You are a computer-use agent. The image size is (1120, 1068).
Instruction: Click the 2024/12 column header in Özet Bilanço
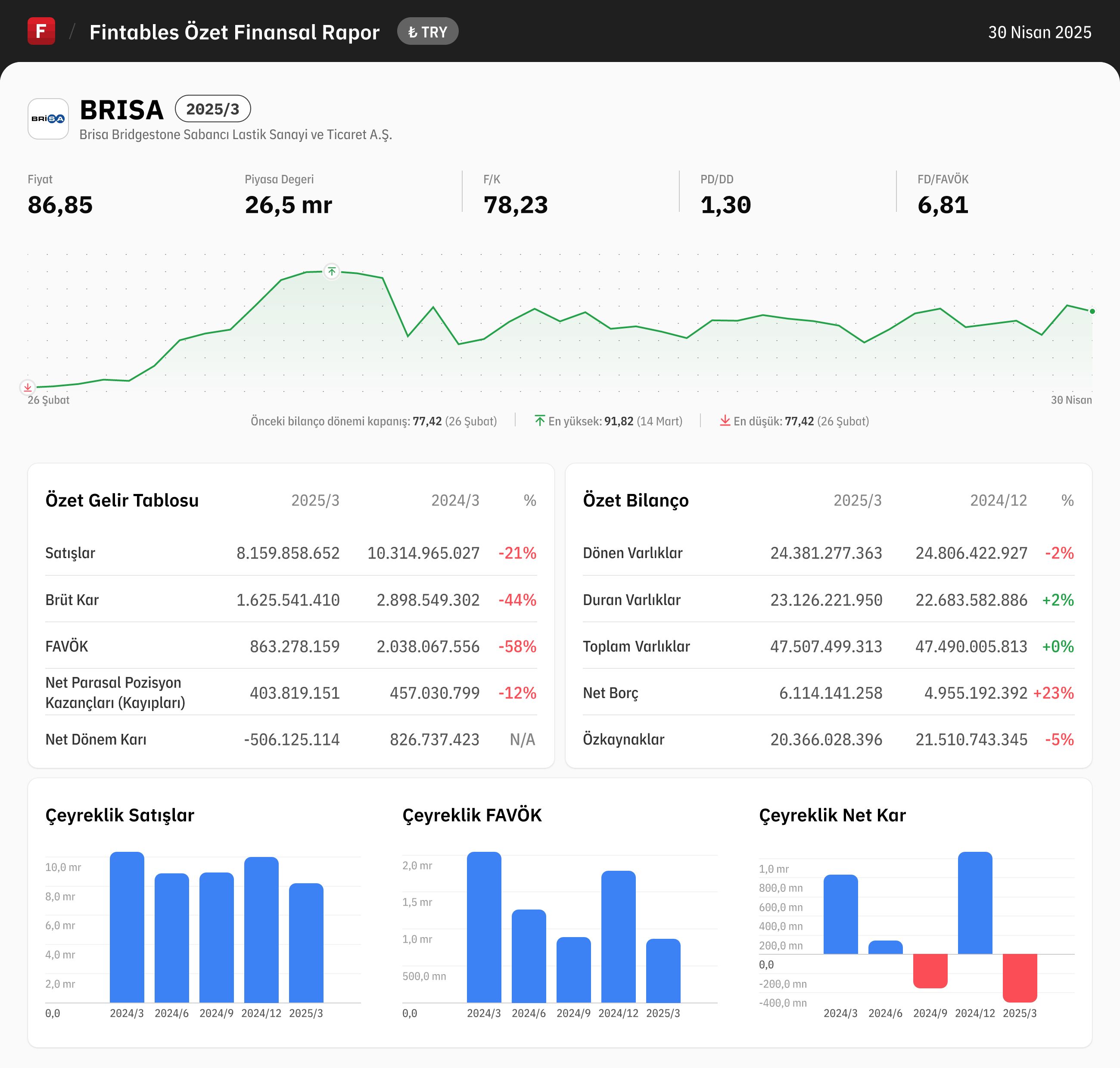999,500
